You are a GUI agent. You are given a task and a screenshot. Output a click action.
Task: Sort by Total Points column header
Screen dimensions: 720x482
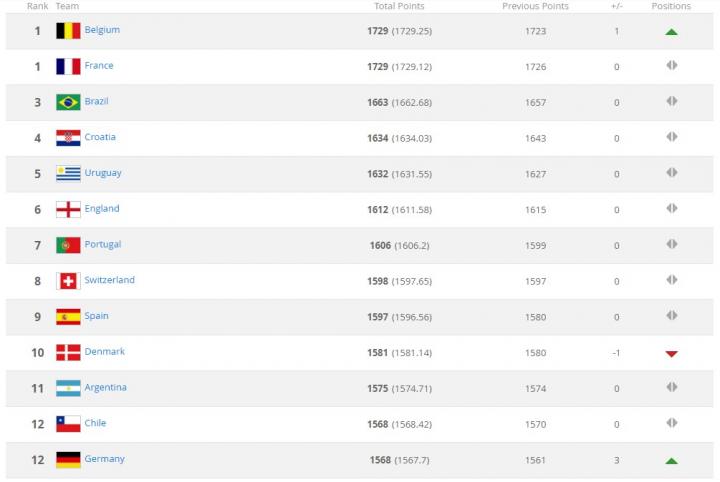click(399, 6)
